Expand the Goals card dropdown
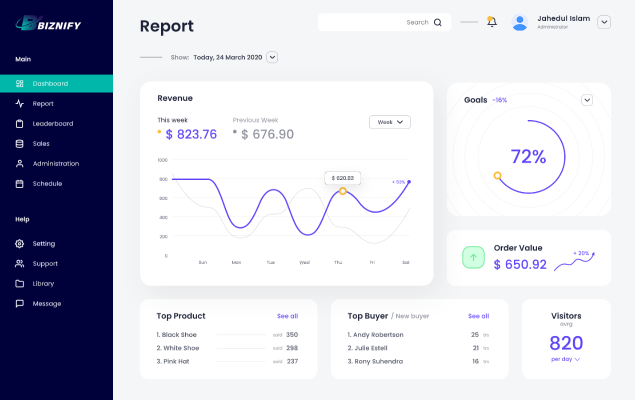Viewport: 635px width, 400px height. (587, 100)
